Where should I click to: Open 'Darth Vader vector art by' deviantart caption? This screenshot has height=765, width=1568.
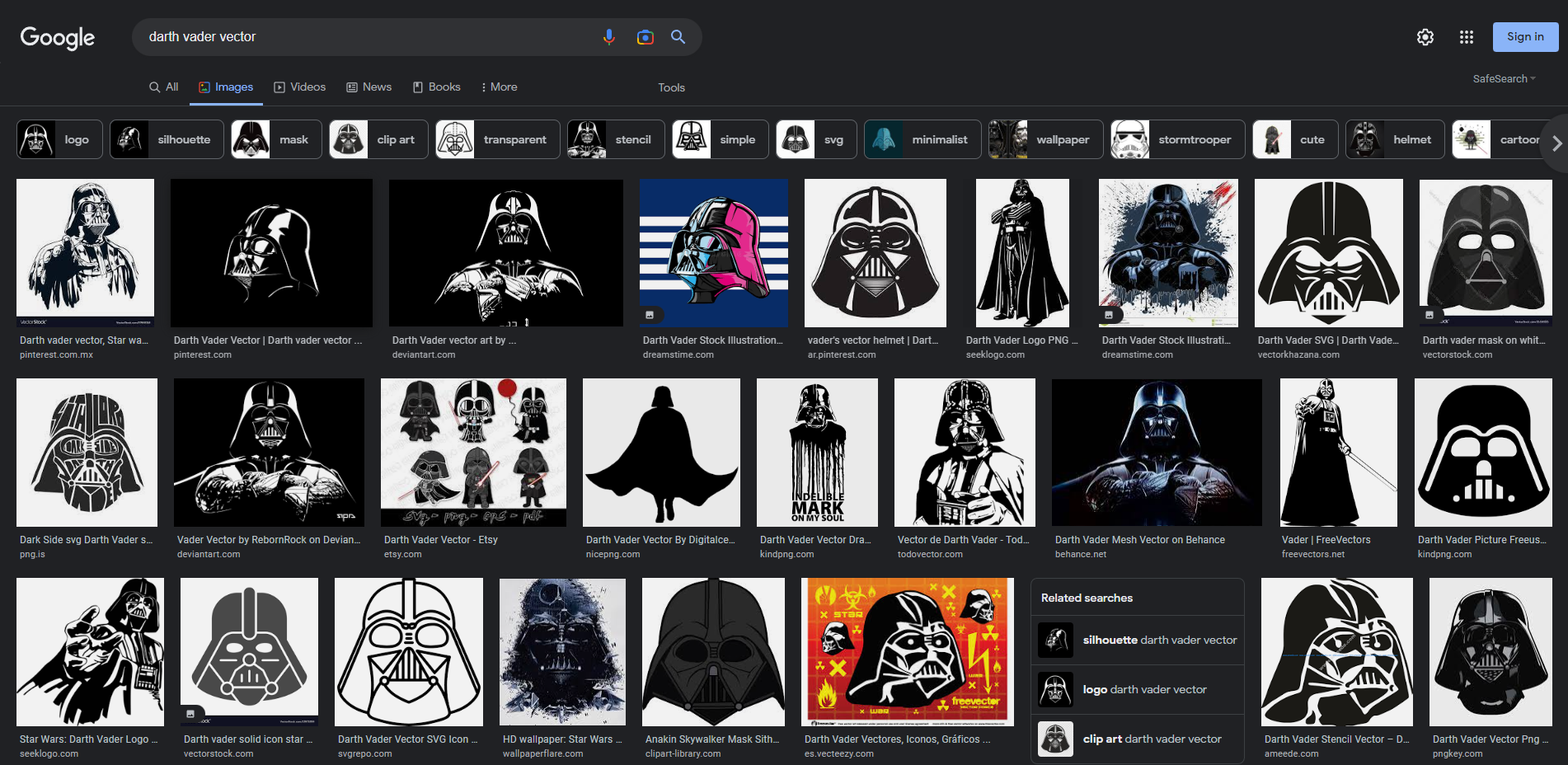(x=454, y=340)
